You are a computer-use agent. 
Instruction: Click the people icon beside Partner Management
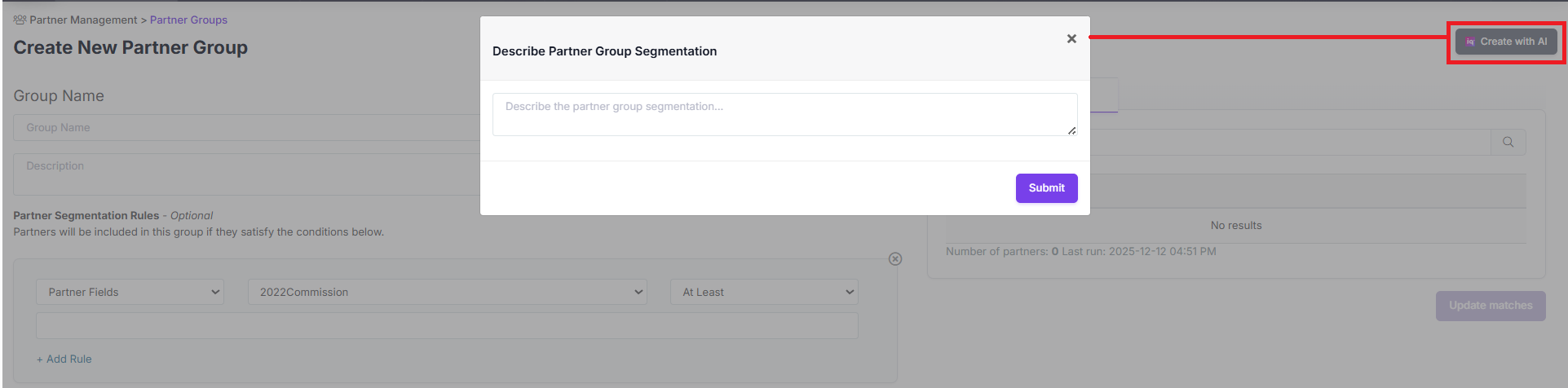[20, 20]
